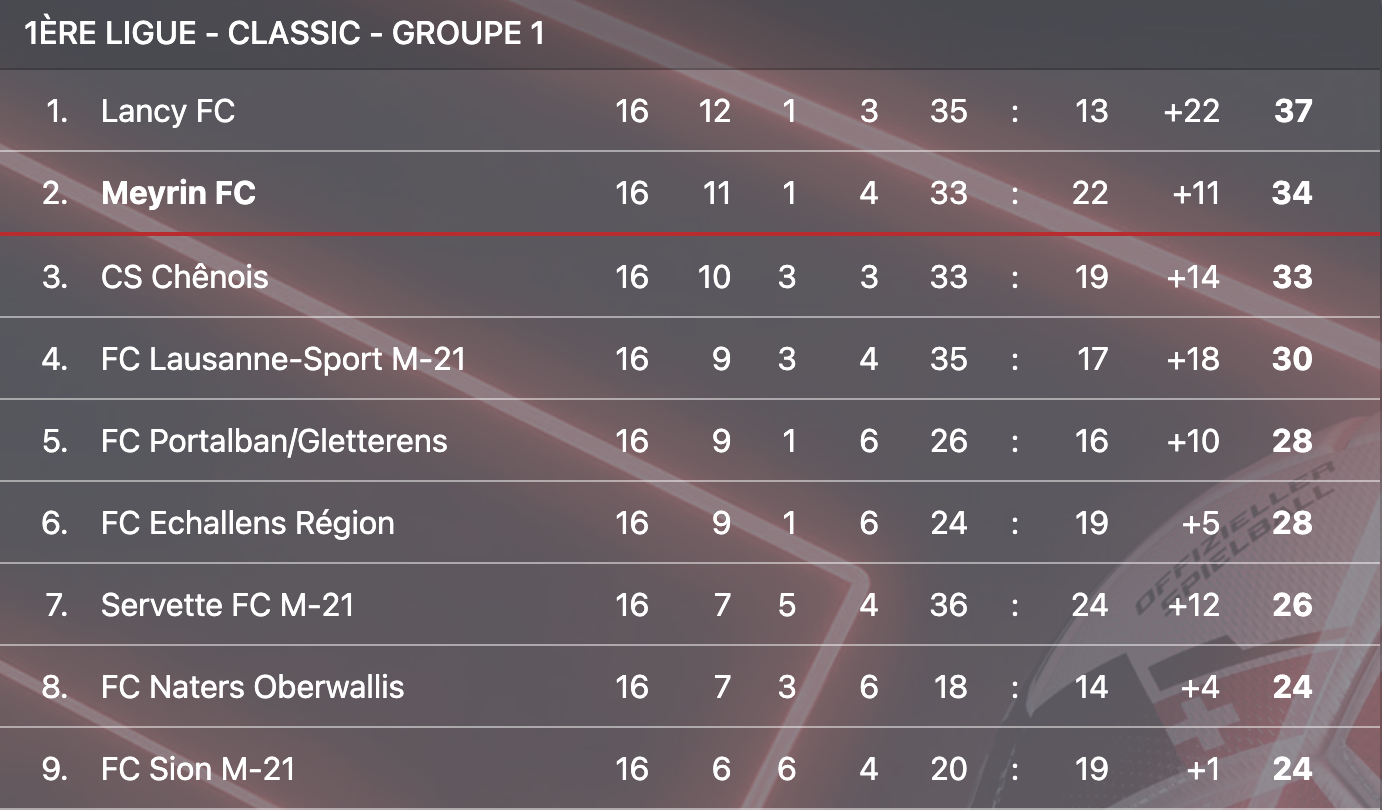Open the FC Sion M-21 team link

click(198, 768)
